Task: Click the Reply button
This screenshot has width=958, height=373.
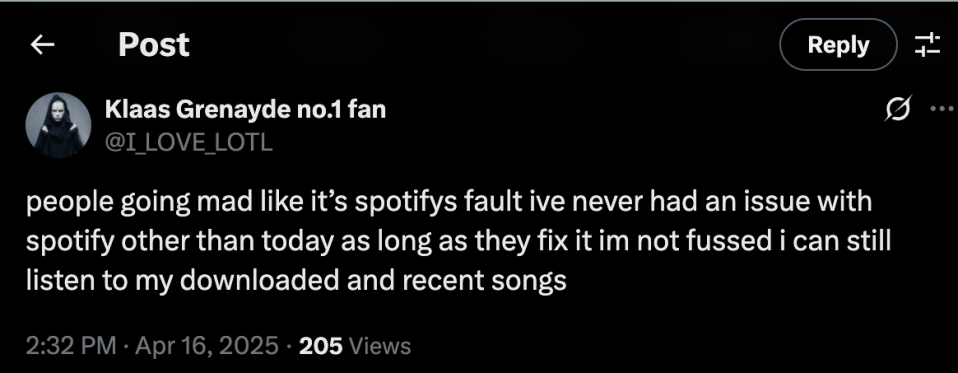Action: coord(838,45)
